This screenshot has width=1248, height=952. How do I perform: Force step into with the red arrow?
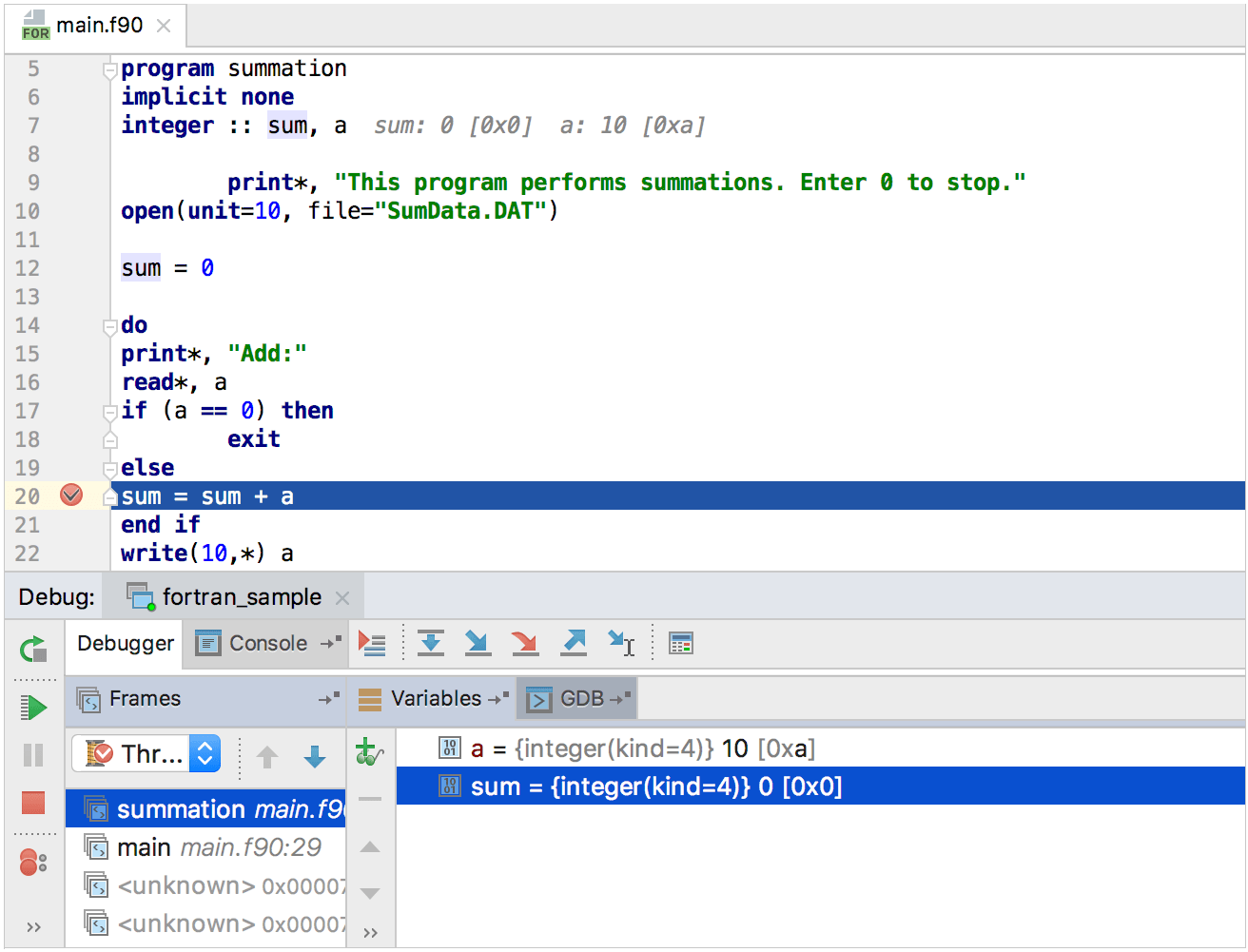pos(524,643)
